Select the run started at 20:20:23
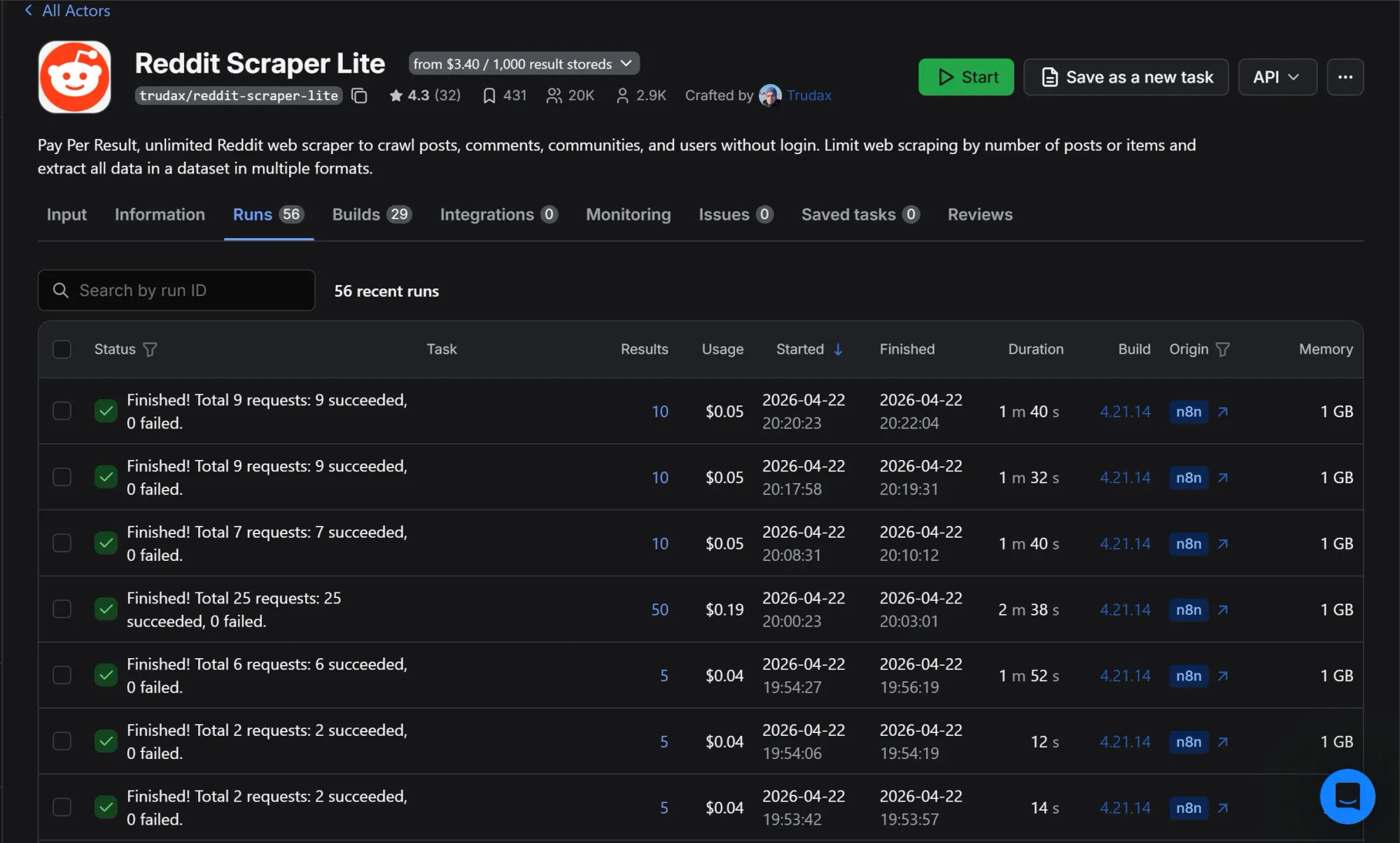The height and width of the screenshot is (843, 1400). (62, 411)
